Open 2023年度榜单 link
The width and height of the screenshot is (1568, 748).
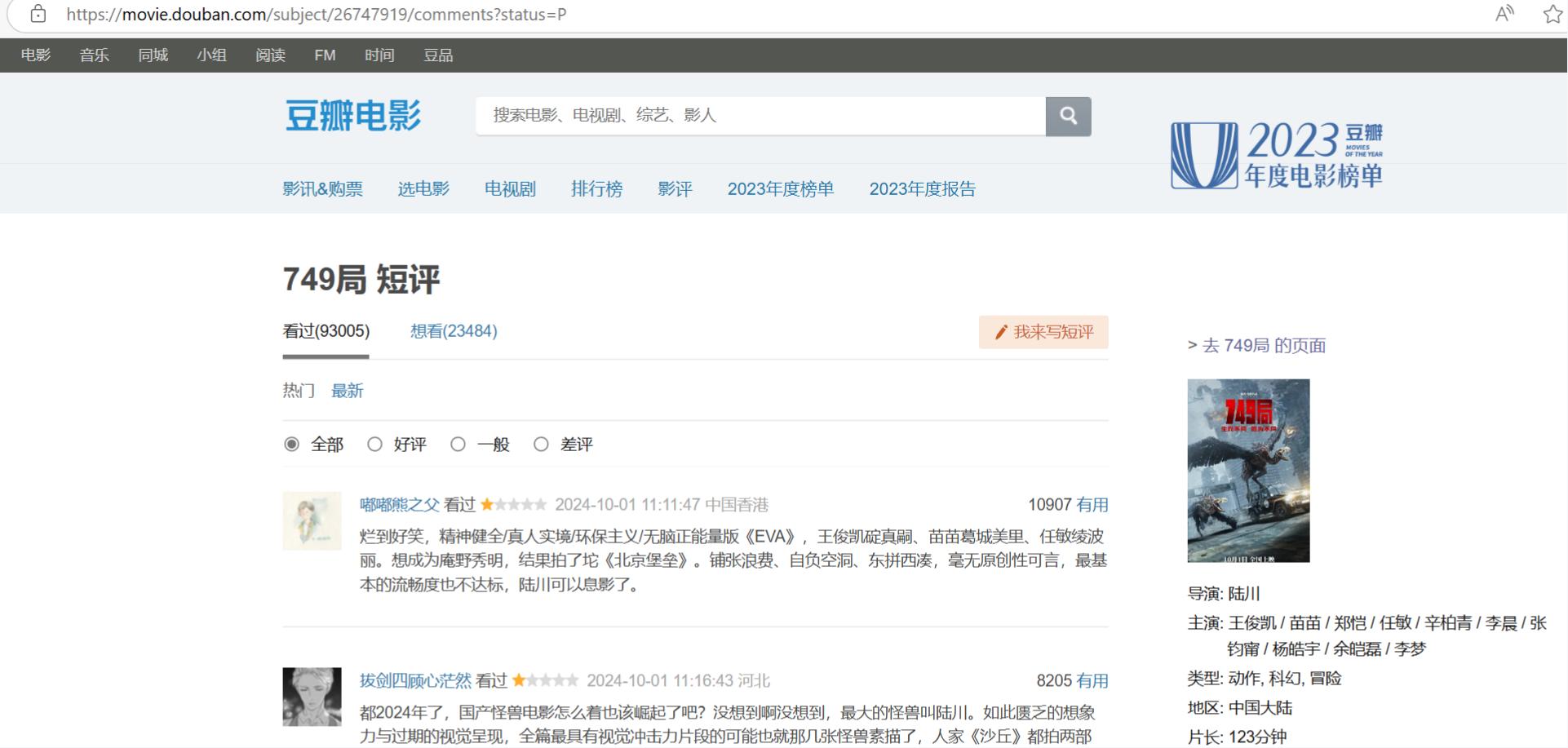[781, 189]
